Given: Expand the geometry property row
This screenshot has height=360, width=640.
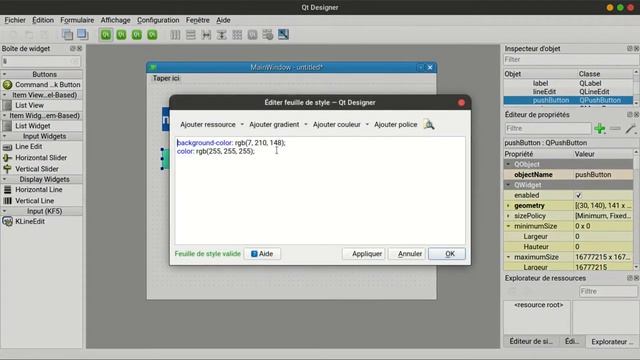Looking at the screenshot, I should [508, 206].
